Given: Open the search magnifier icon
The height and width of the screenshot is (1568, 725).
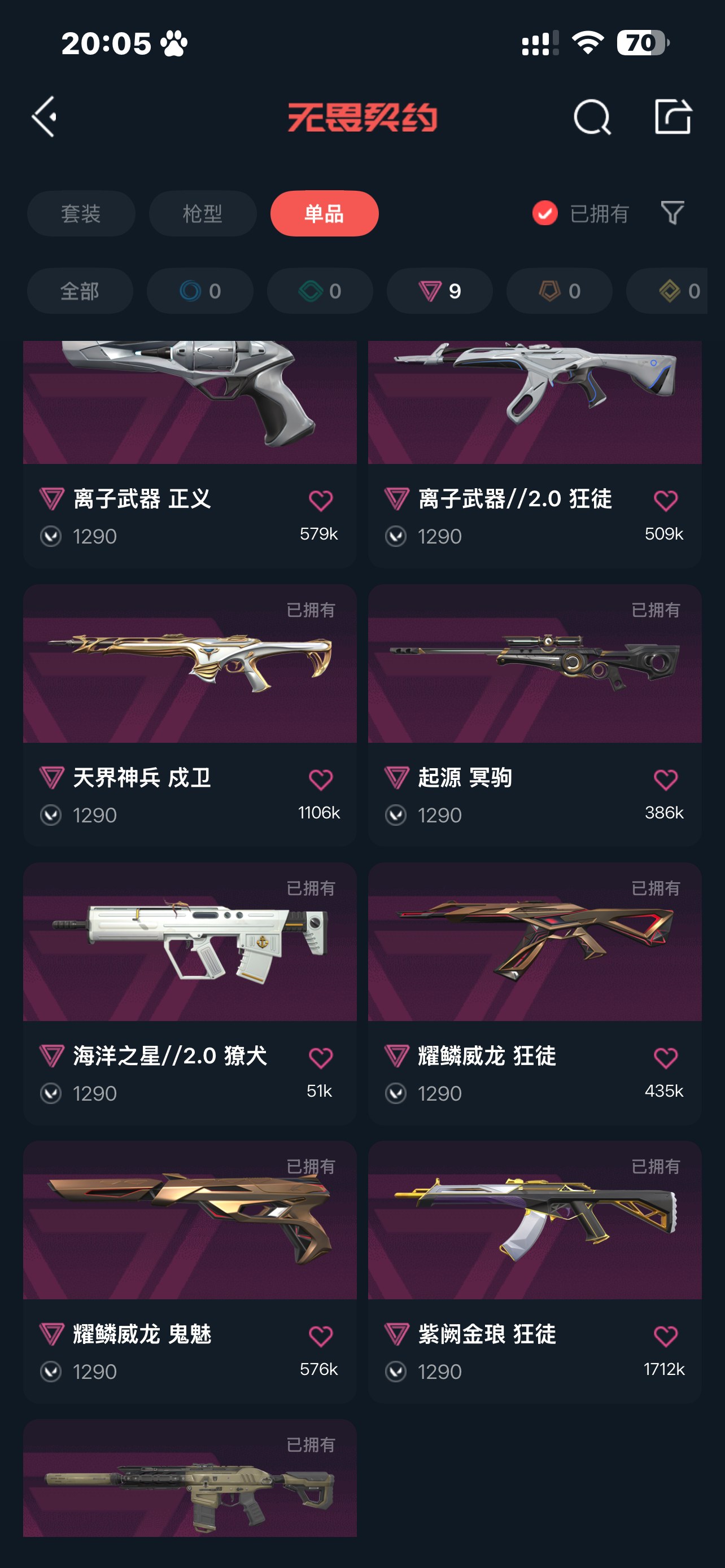Looking at the screenshot, I should (x=592, y=116).
